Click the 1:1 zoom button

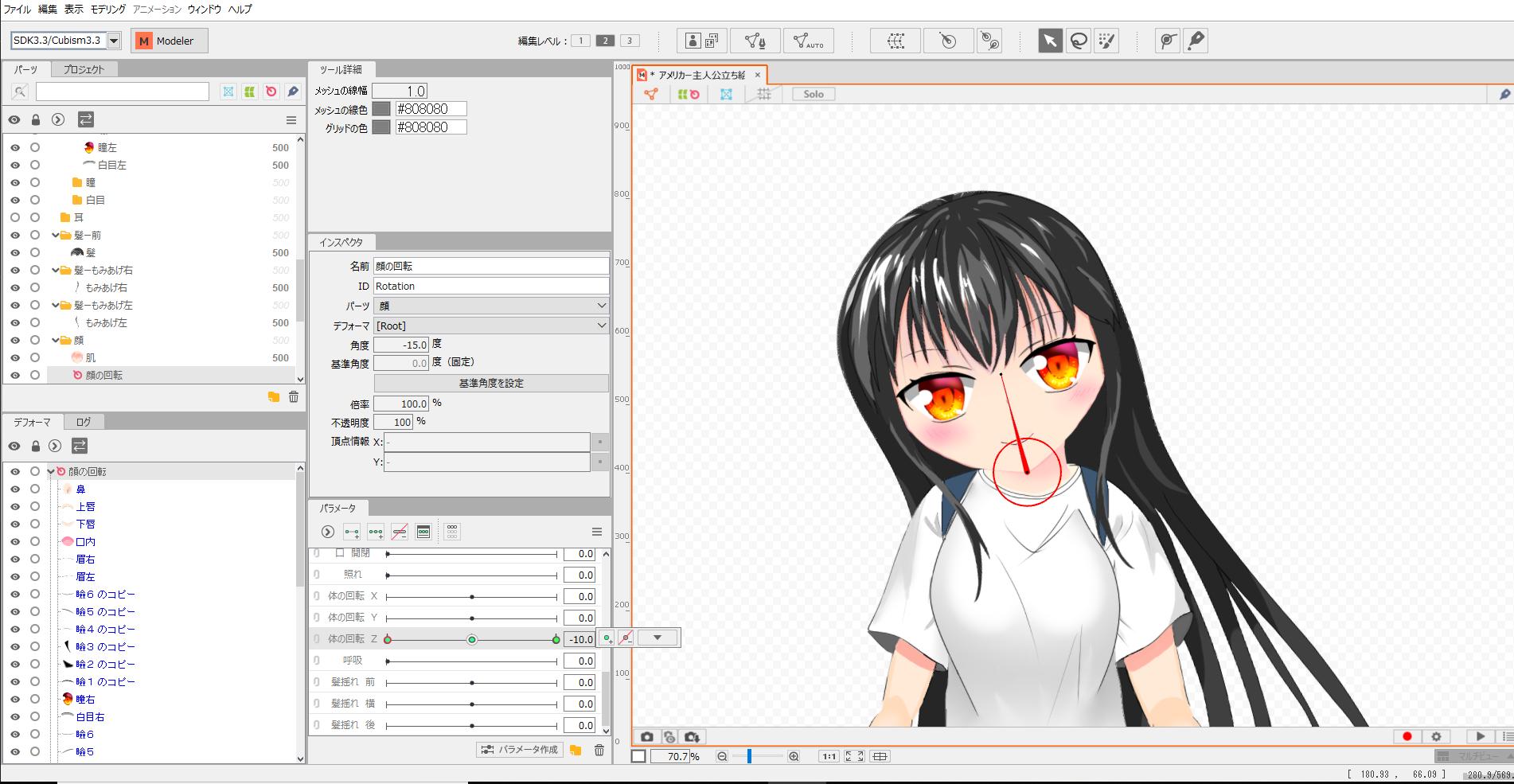829,756
